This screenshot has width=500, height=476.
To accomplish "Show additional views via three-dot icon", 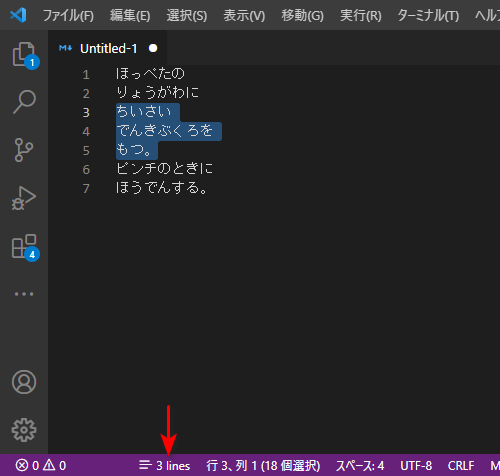I will tap(24, 294).
